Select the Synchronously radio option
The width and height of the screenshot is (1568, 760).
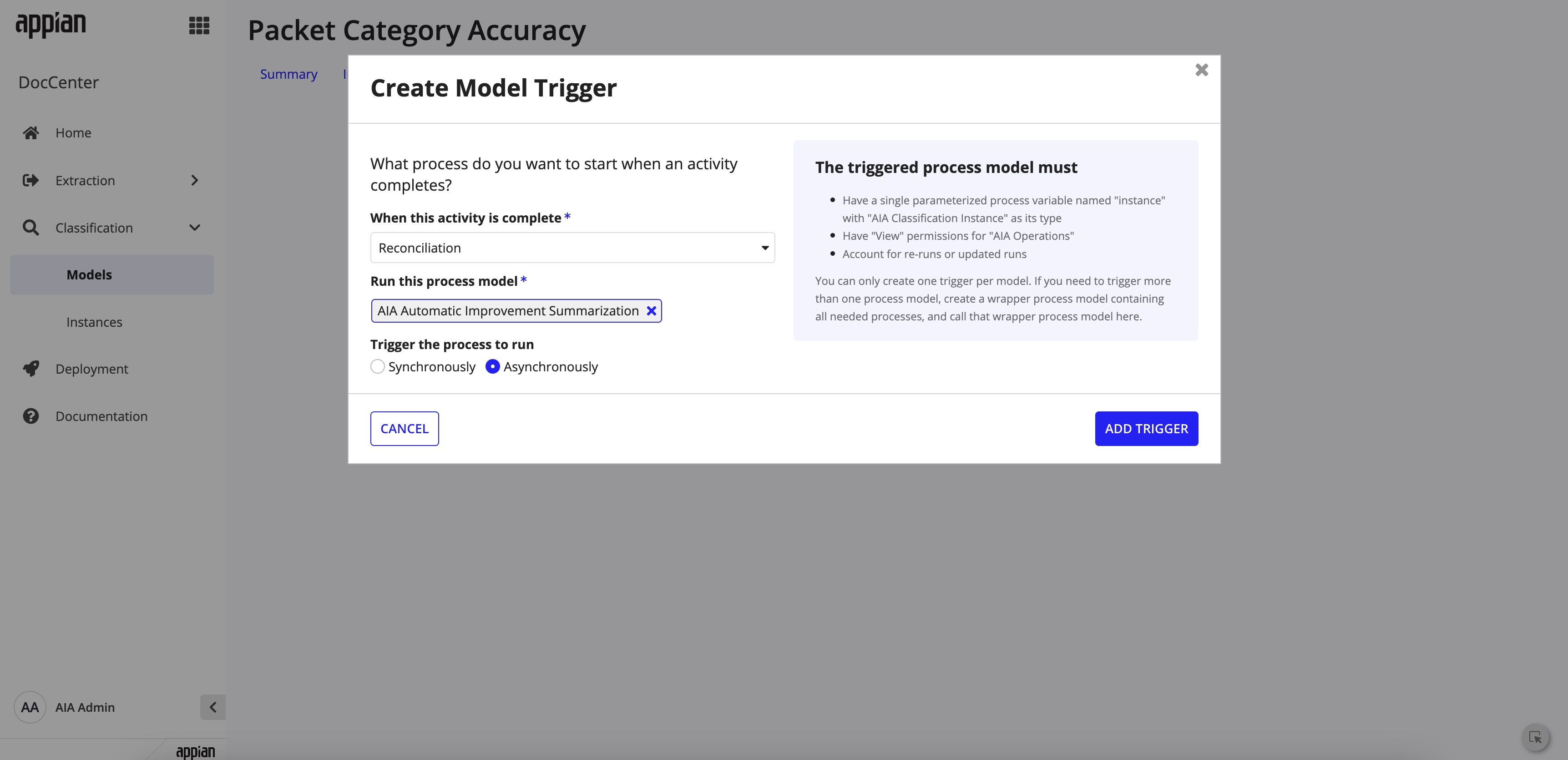(x=377, y=367)
